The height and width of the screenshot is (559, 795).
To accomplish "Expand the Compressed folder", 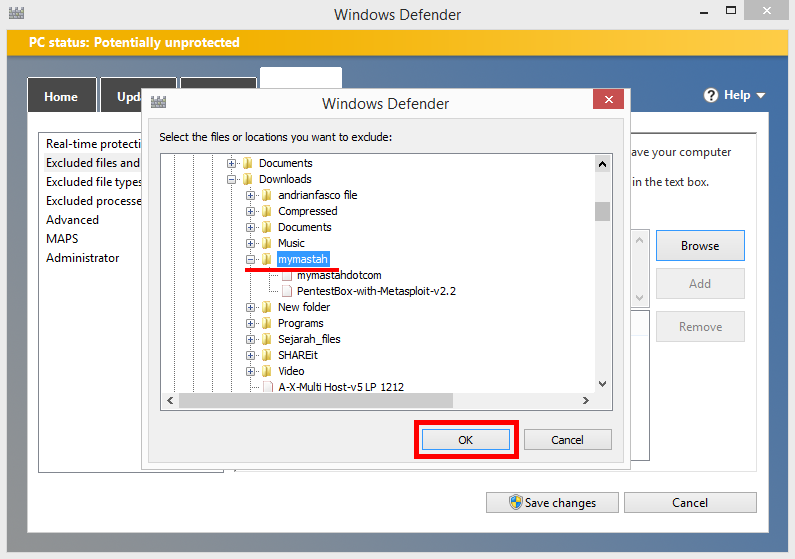I will [x=250, y=211].
